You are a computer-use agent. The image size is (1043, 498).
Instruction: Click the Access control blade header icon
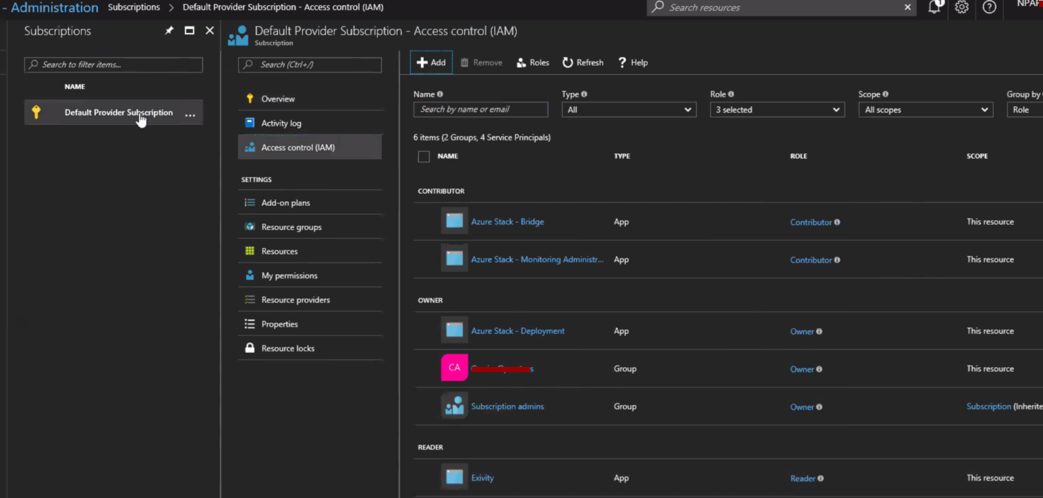pos(237,36)
